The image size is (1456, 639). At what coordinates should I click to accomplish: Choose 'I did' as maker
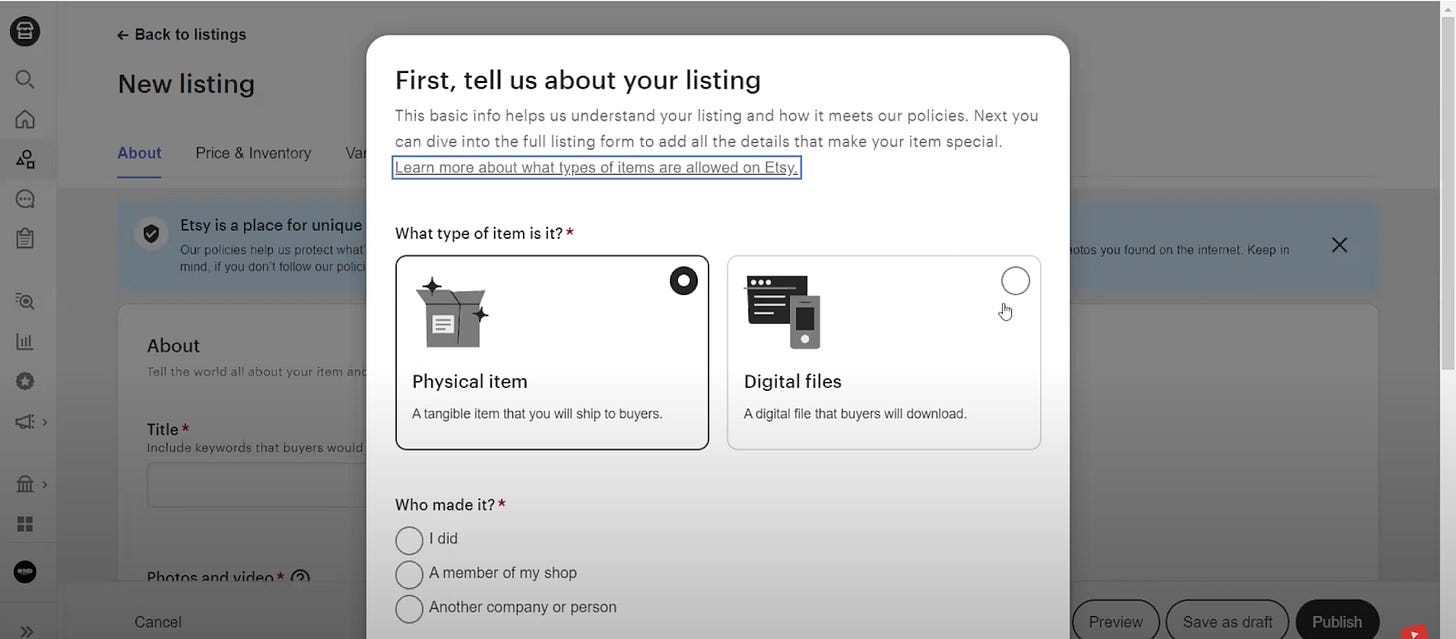coord(409,540)
